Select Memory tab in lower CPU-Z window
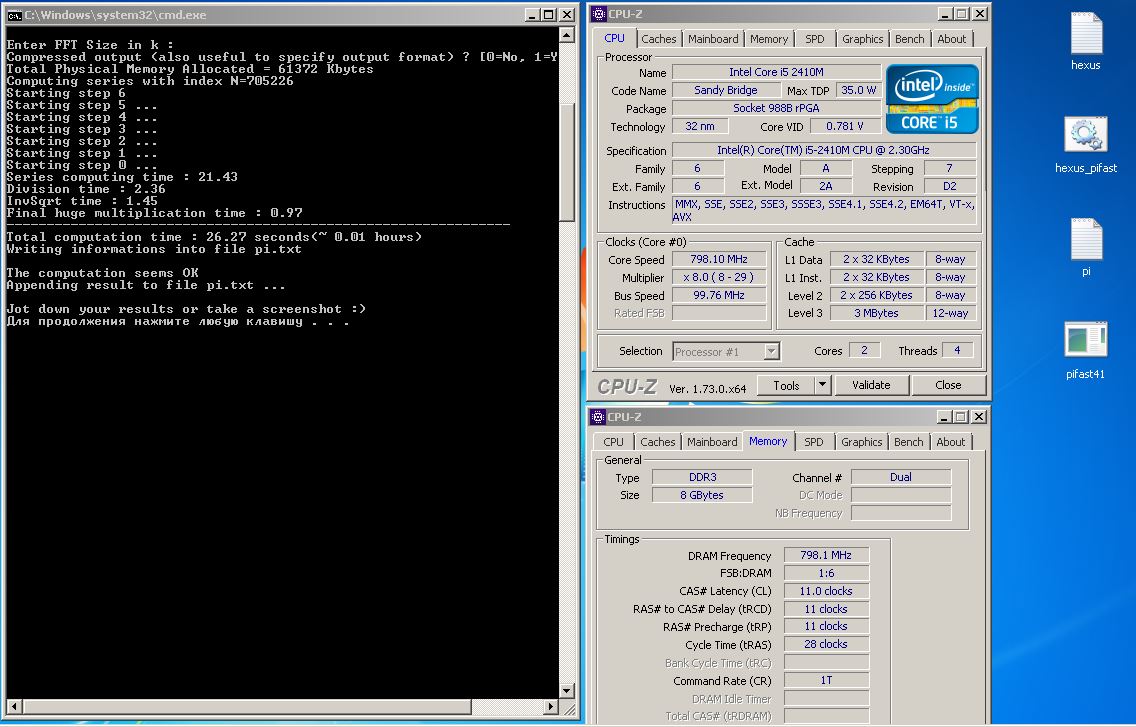The height and width of the screenshot is (727, 1136). point(768,441)
